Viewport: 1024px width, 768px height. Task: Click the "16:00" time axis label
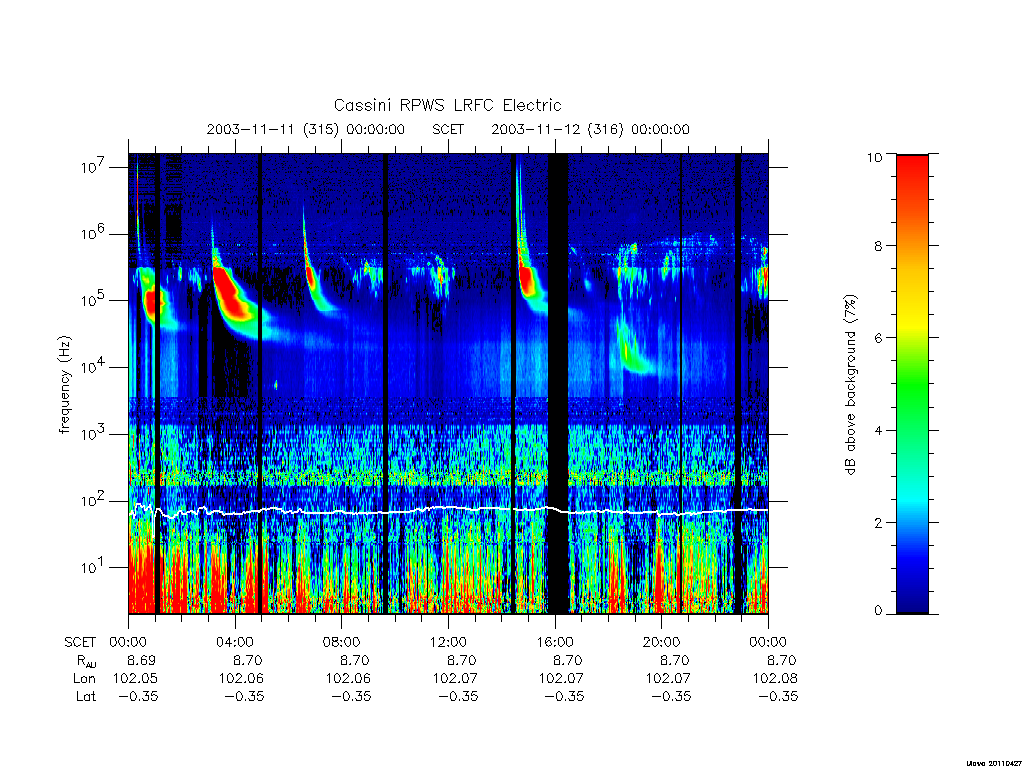point(554,642)
